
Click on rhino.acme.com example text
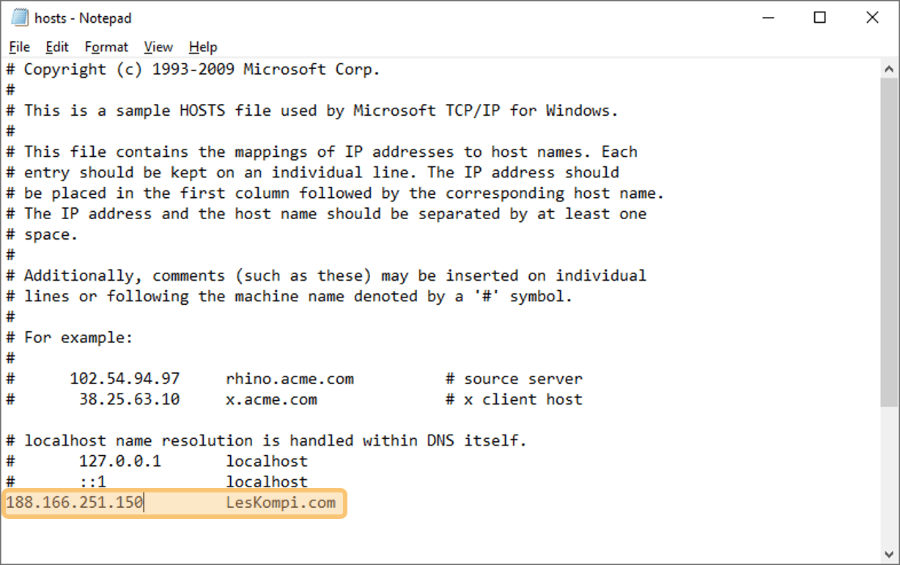tap(290, 379)
